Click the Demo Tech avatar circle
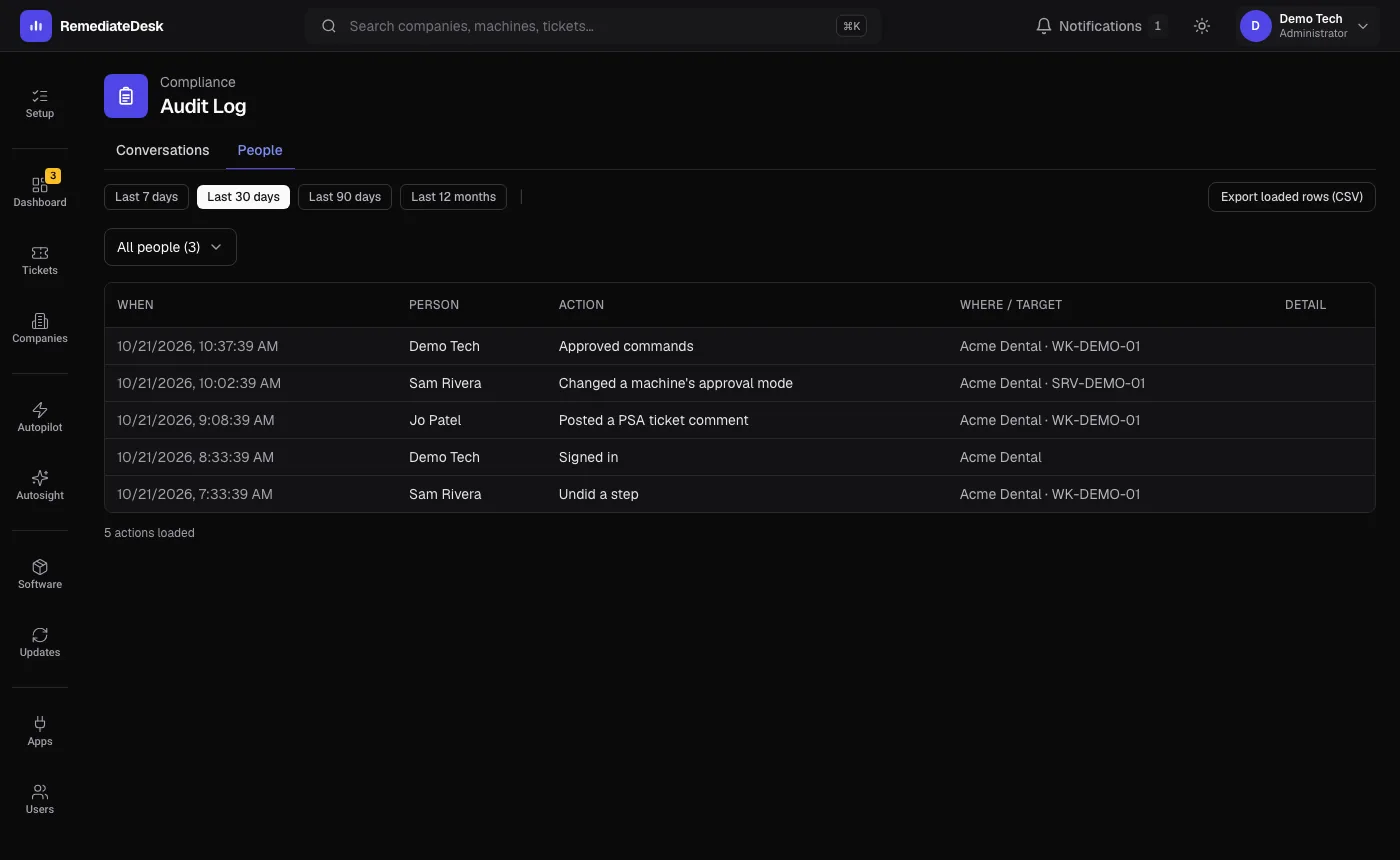This screenshot has width=1400, height=860. 1256,26
